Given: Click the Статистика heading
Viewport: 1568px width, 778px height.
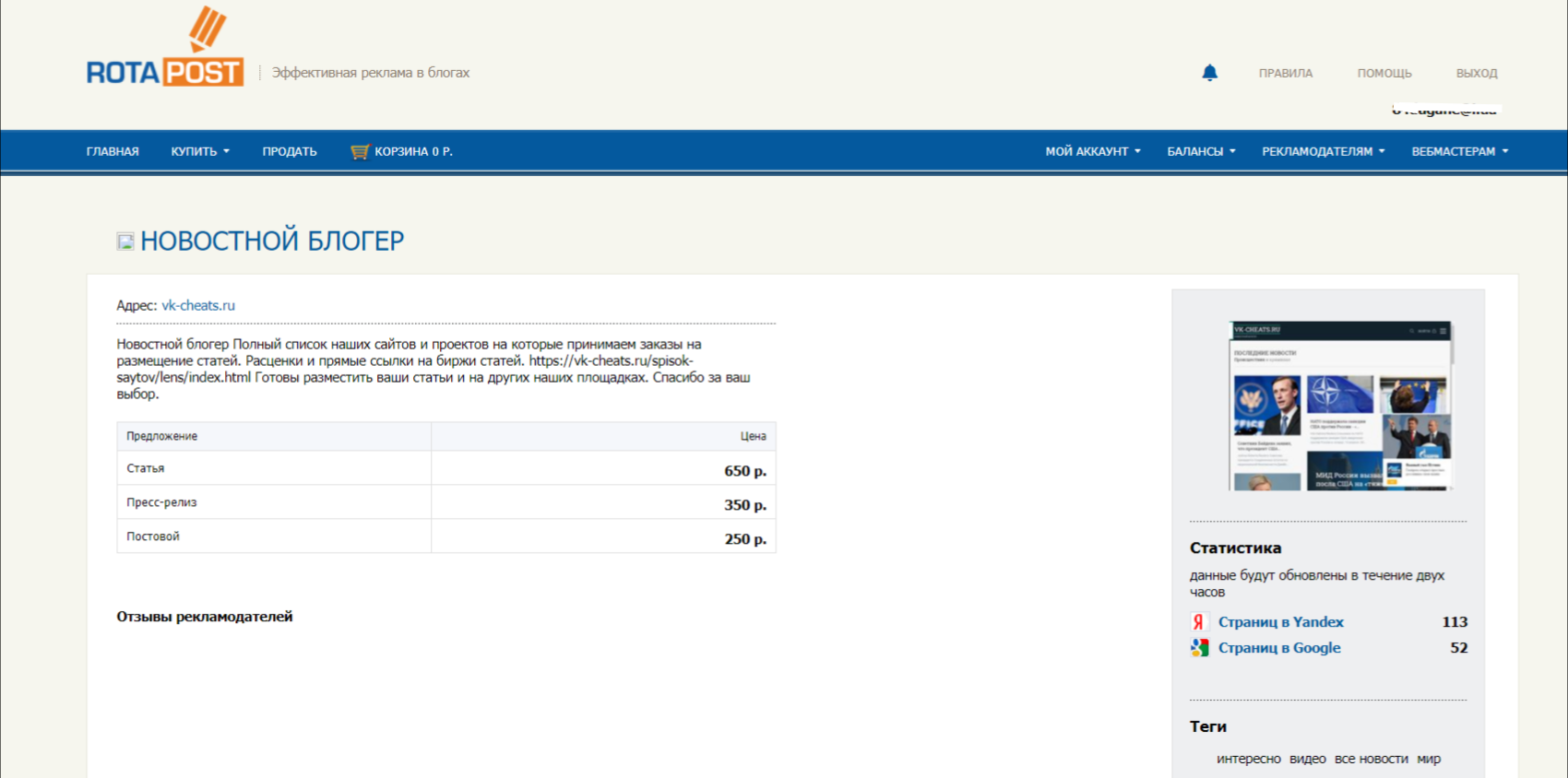Looking at the screenshot, I should pyautogui.click(x=1235, y=548).
